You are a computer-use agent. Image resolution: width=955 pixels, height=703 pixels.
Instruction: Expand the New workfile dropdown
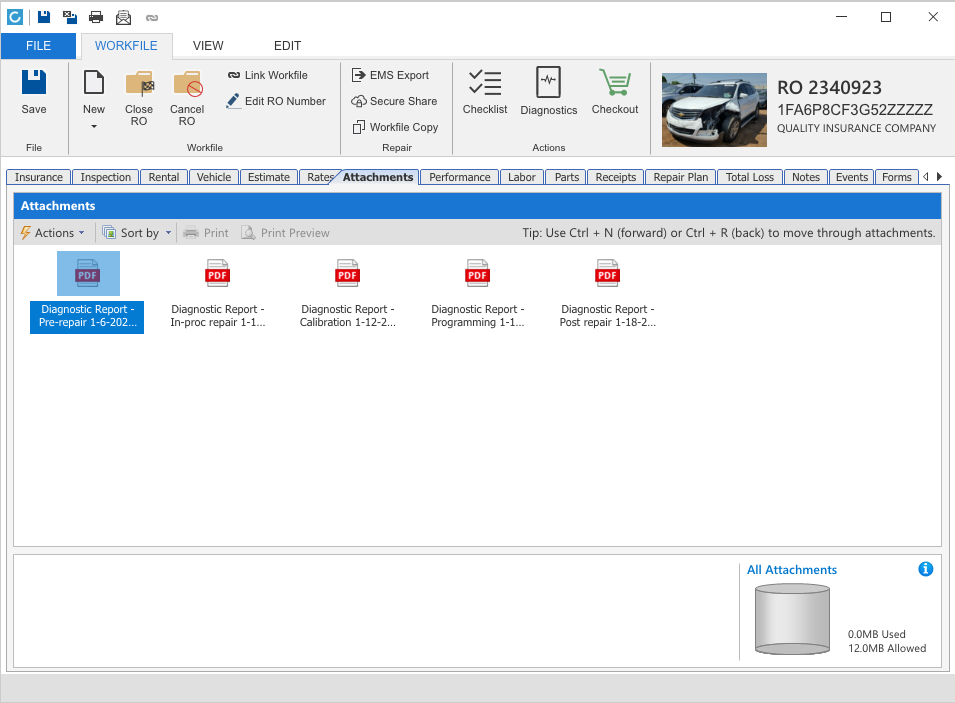(x=94, y=126)
